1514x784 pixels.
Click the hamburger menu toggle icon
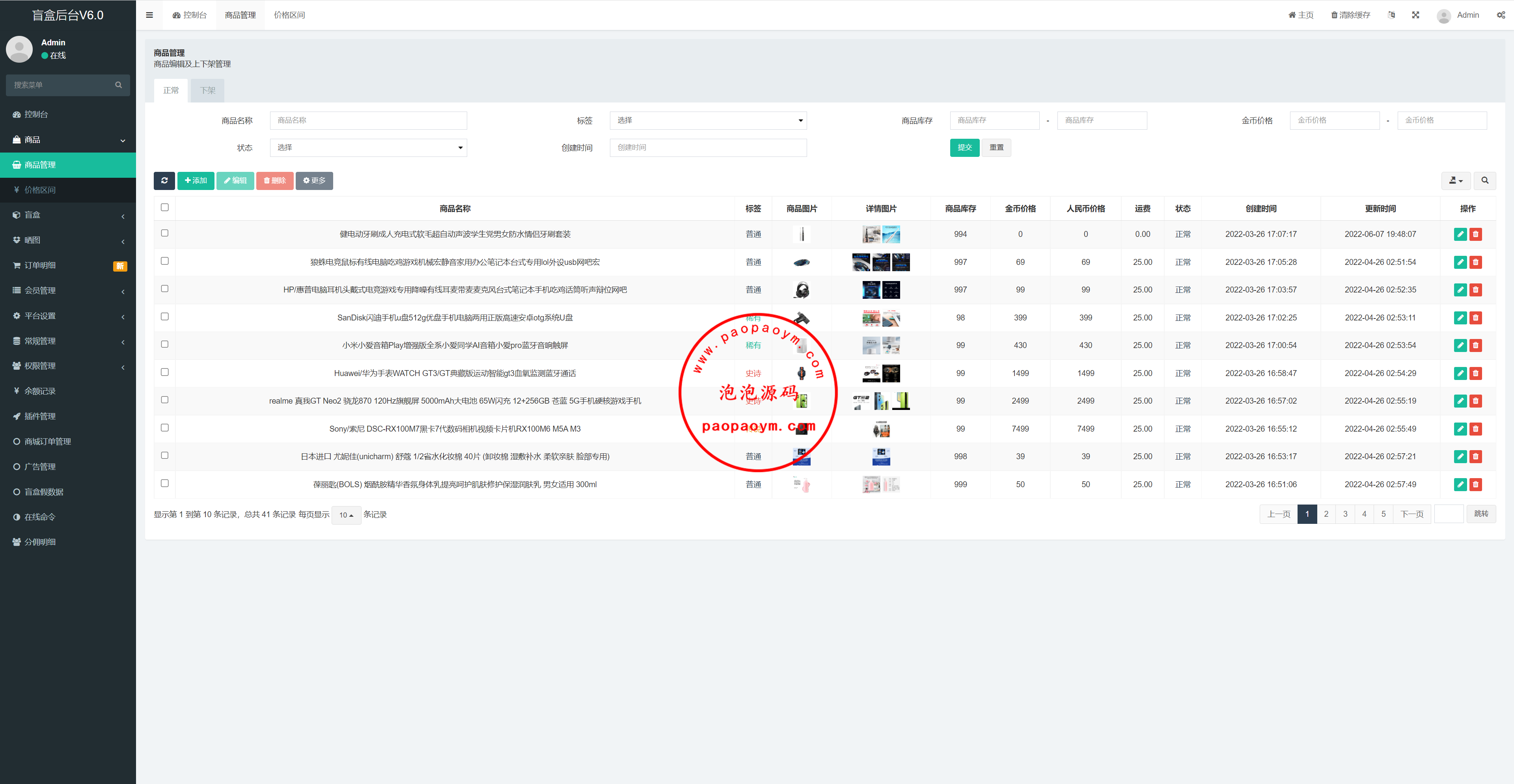tap(149, 15)
